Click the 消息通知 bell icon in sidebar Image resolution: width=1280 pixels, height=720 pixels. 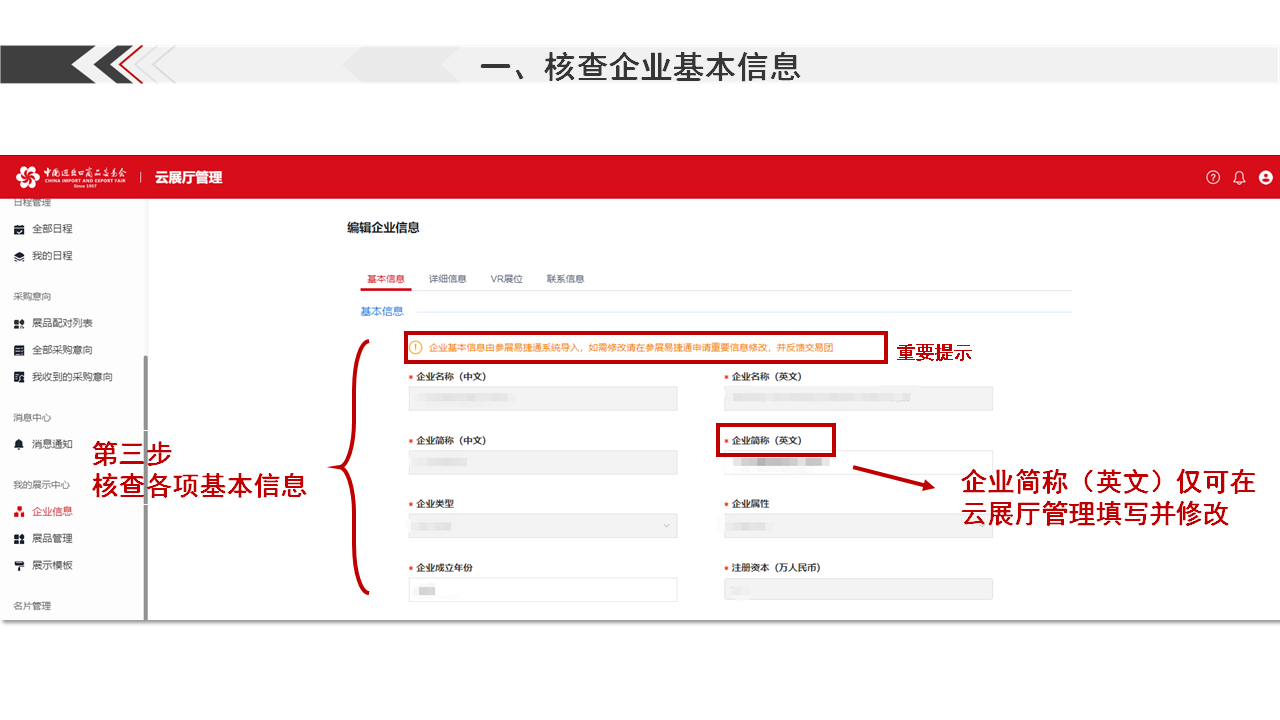click(x=19, y=444)
